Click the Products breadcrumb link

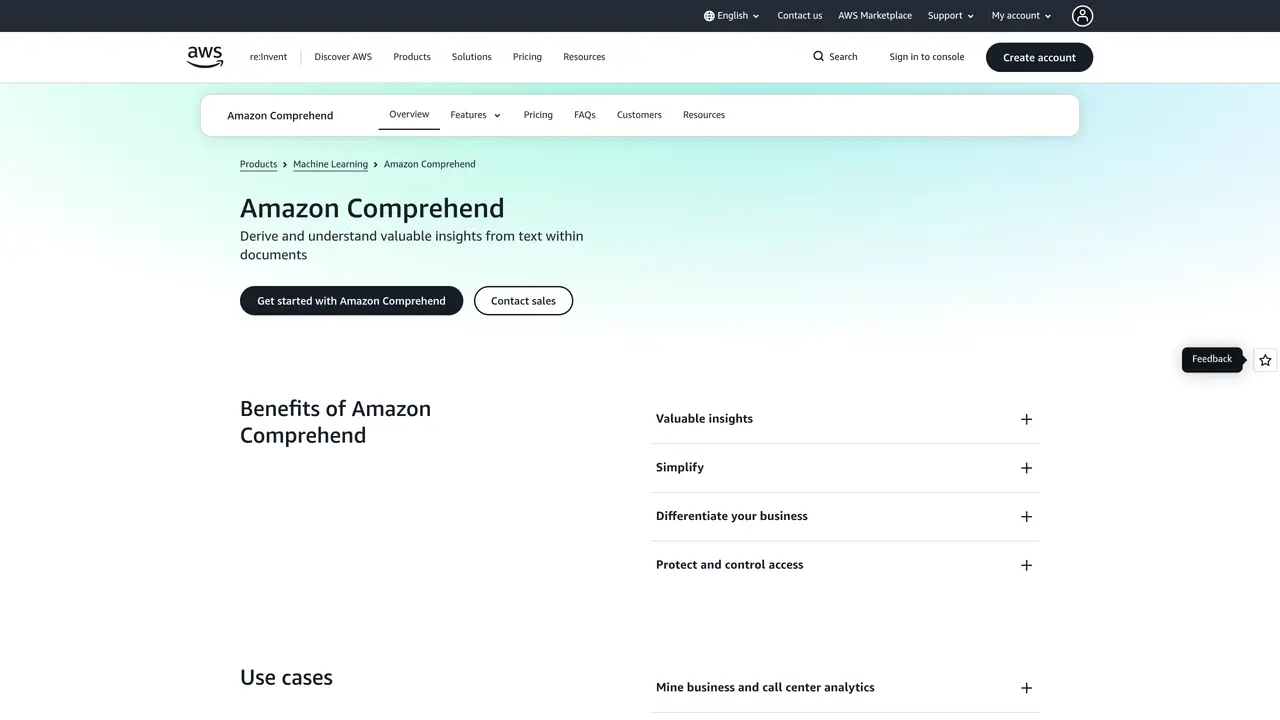tap(258, 164)
